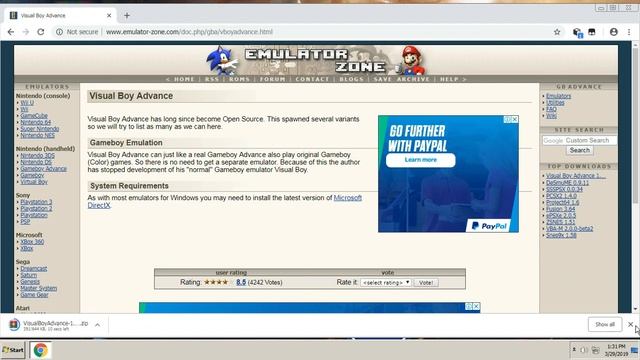Click the system tray clock
Image resolution: width=640 pixels, height=360 pixels.
click(x=616, y=350)
